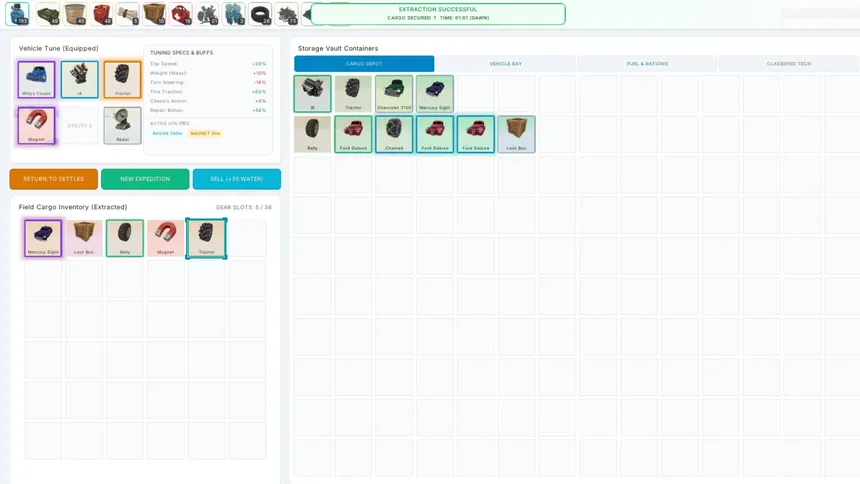Image resolution: width=860 pixels, height=484 pixels.
Task: Select the first-aid medkit resource icon
Action: click(x=181, y=14)
